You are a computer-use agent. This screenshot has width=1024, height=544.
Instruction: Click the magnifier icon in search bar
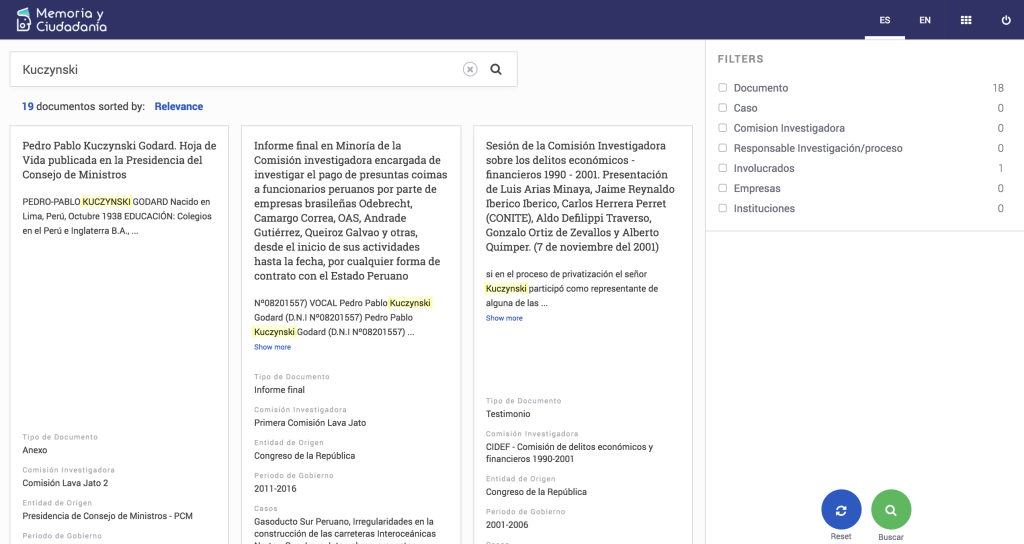click(x=496, y=70)
